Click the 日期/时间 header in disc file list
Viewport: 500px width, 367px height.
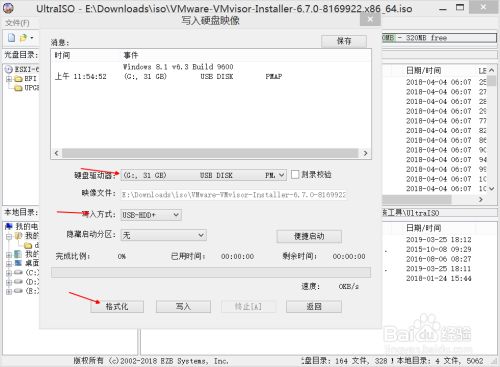pos(424,71)
